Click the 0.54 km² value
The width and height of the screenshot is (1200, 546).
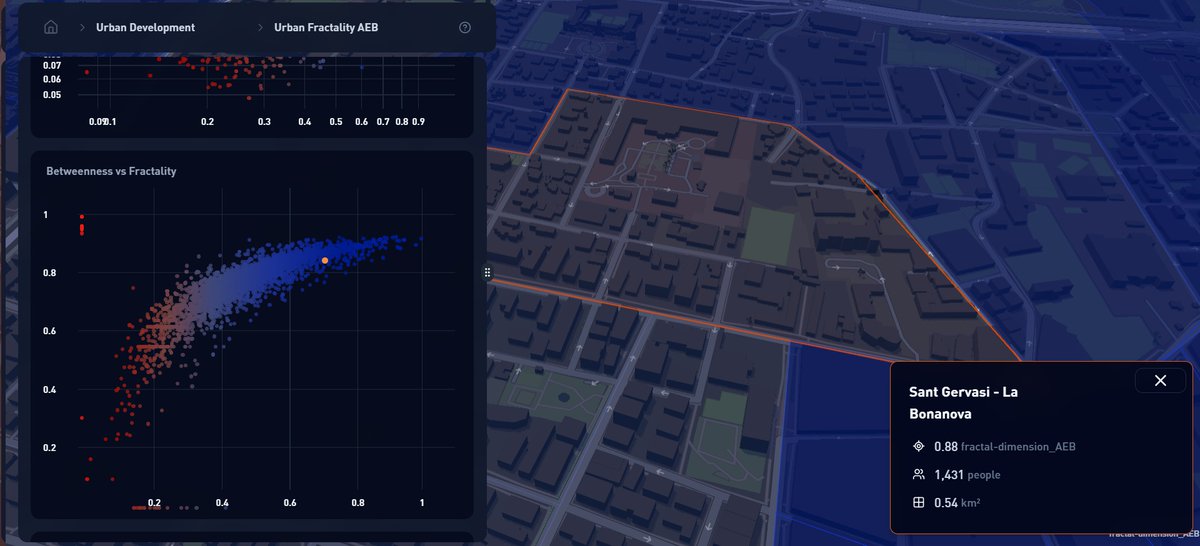[957, 502]
